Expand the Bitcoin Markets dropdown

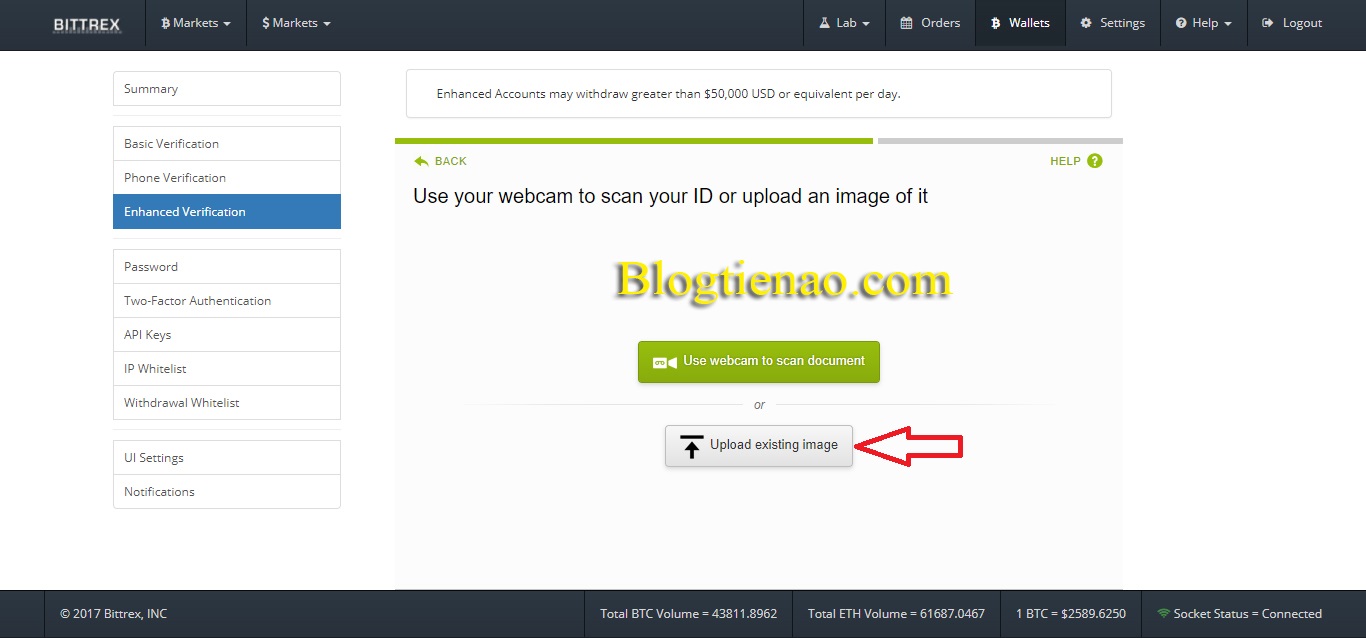click(196, 23)
